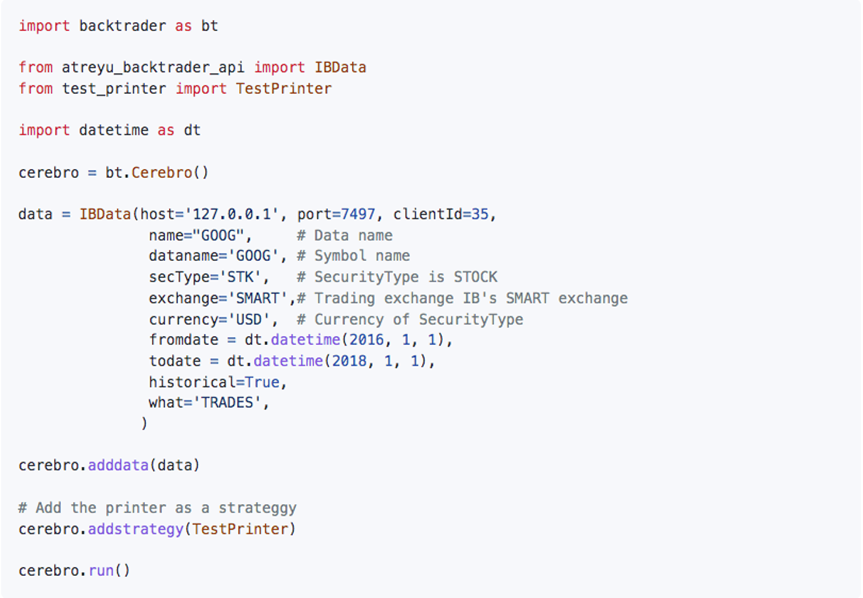
Task: Click the addstrategy method name
Action: (135, 529)
